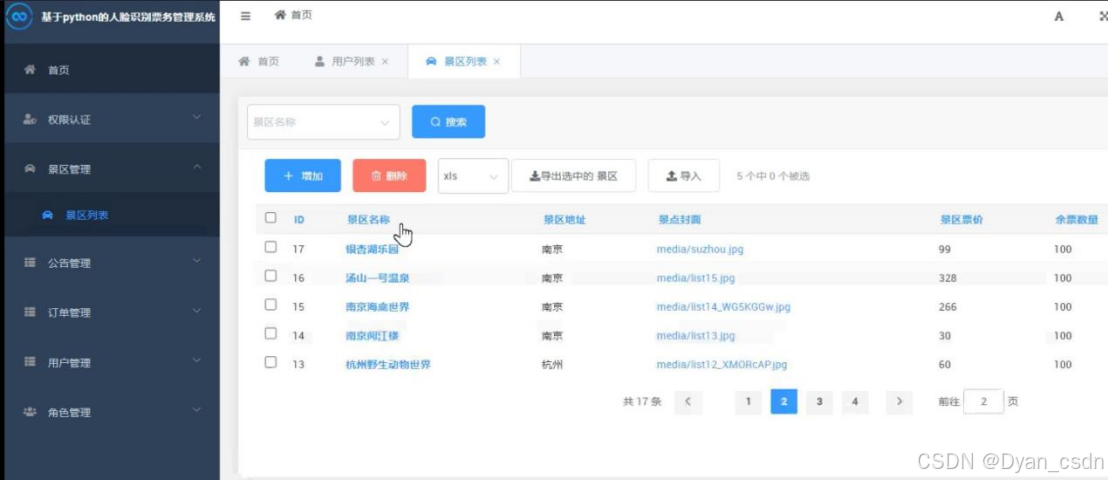This screenshot has width=1108, height=481.
Task: Open media/list15.jpg cover link
Action: (x=696, y=278)
